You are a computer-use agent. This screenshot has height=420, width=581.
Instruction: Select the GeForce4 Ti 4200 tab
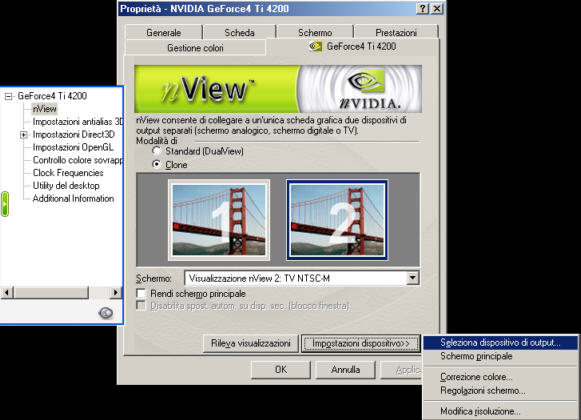[x=353, y=47]
